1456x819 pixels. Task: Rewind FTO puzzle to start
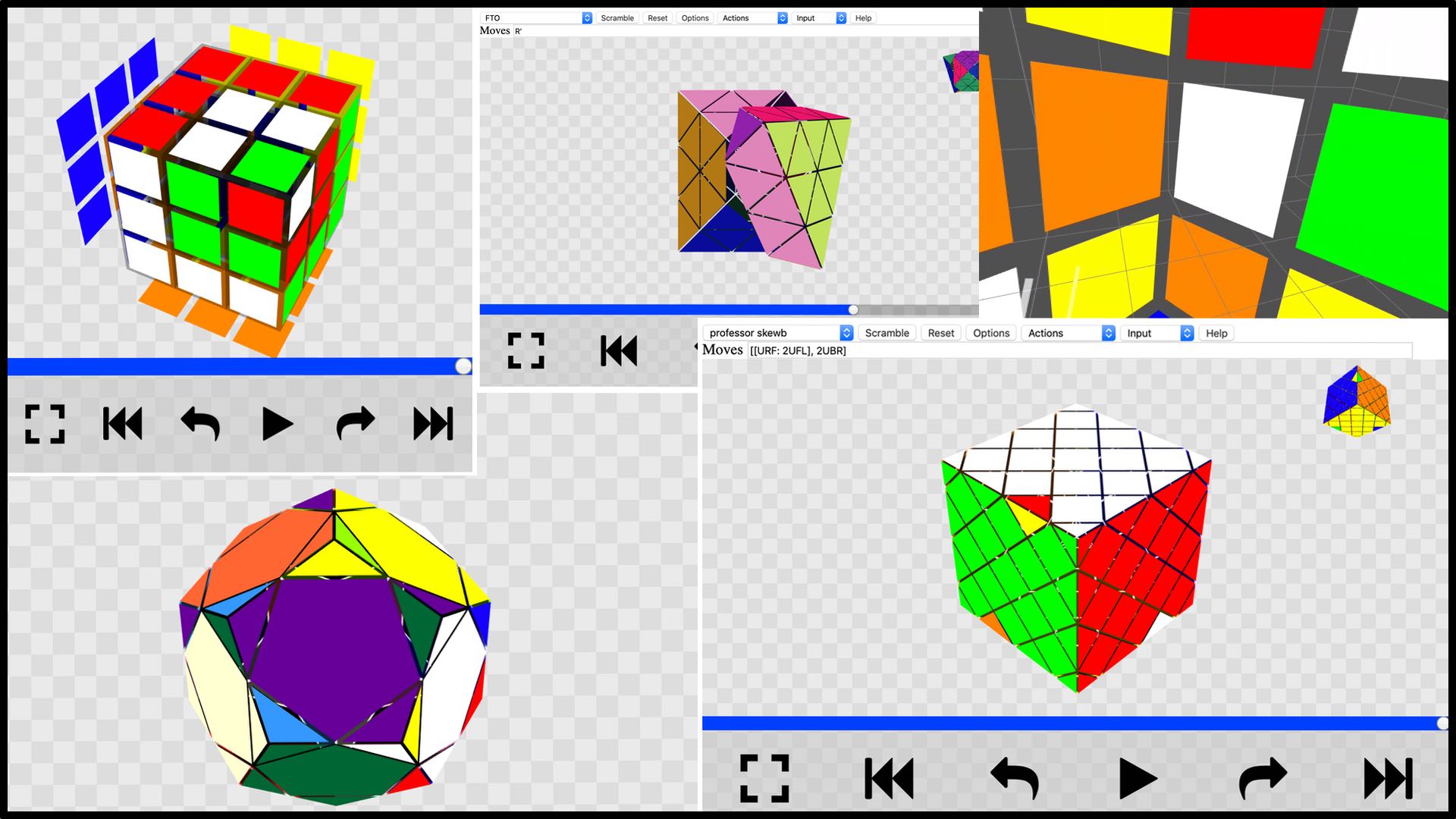click(x=619, y=351)
